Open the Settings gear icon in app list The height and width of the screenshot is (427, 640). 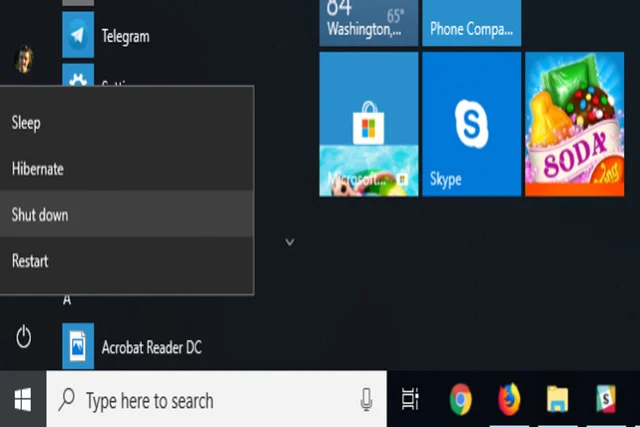coord(78,75)
